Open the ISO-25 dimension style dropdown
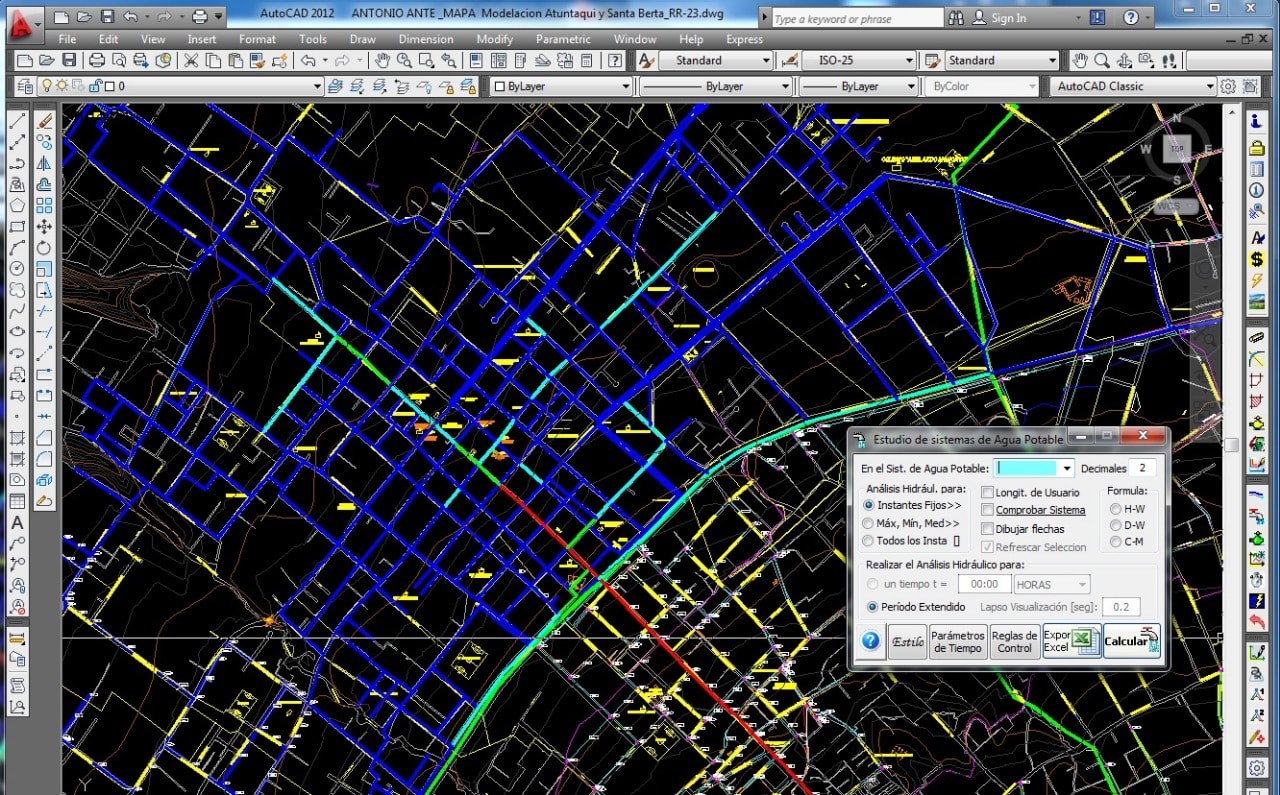 909,61
